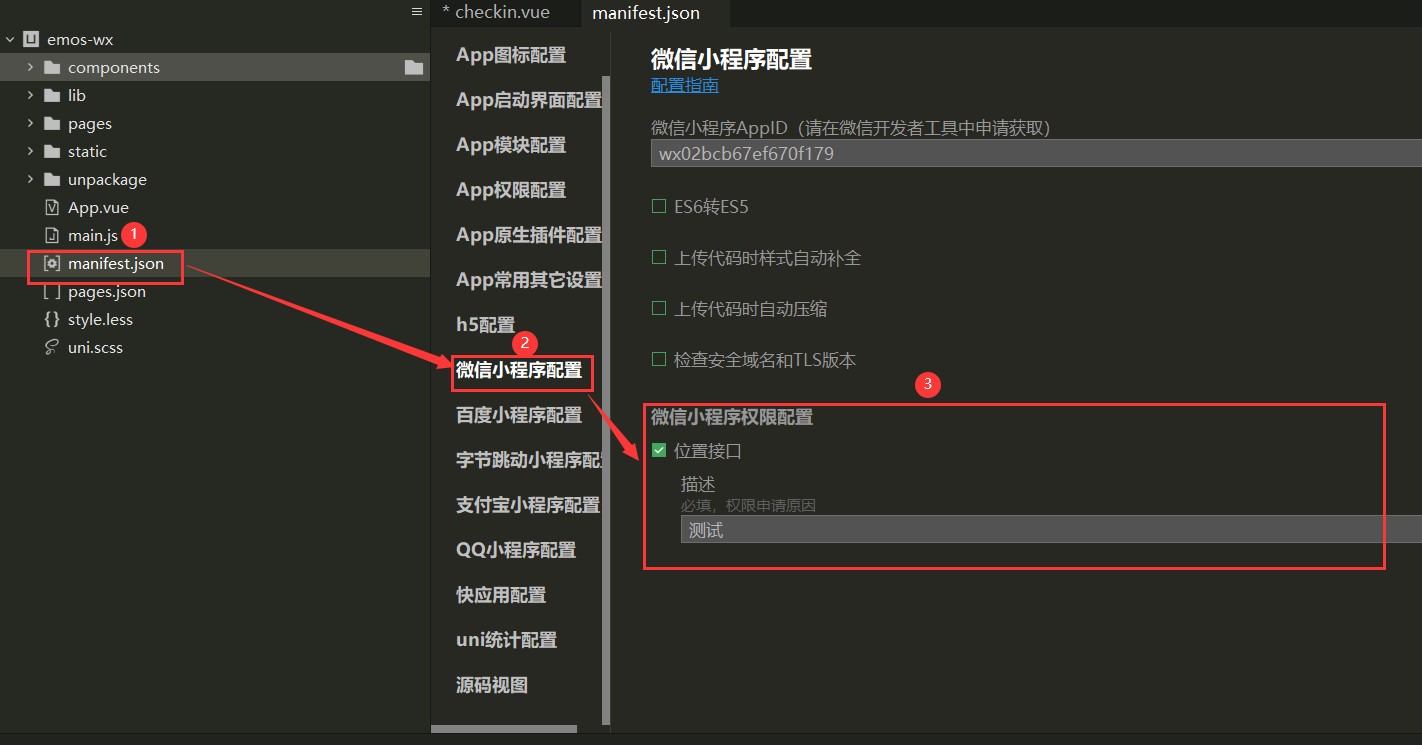Select style.less in the project tree
Image resolution: width=1422 pixels, height=745 pixels.
(x=100, y=320)
